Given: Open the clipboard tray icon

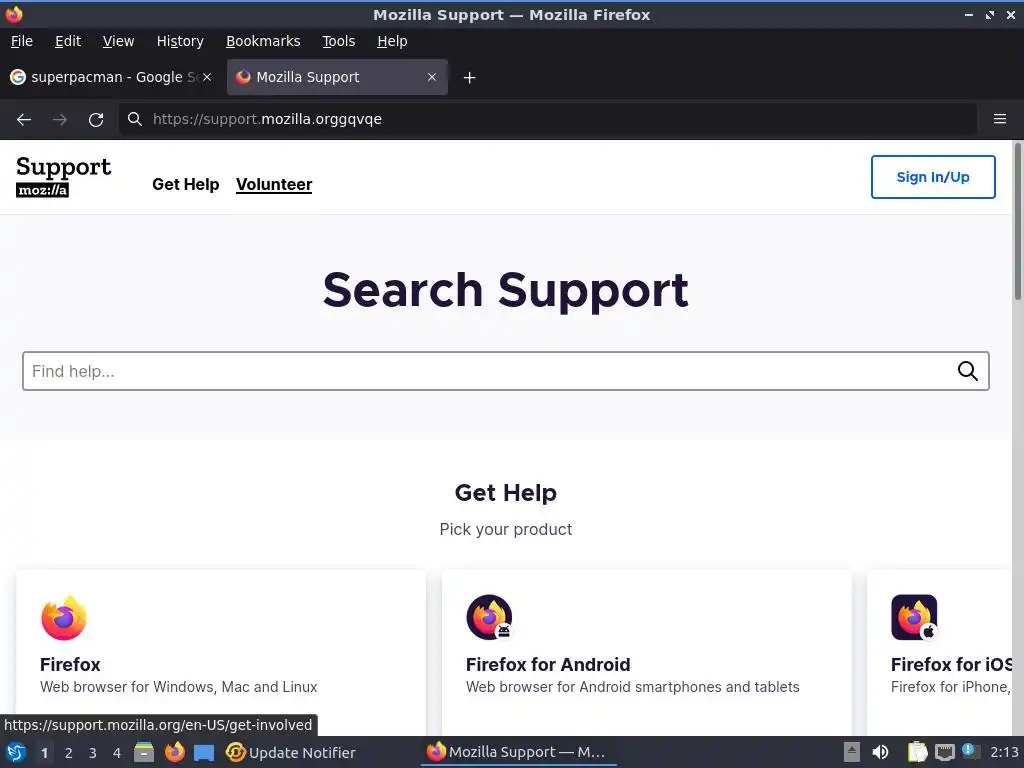Looking at the screenshot, I should click(x=917, y=752).
